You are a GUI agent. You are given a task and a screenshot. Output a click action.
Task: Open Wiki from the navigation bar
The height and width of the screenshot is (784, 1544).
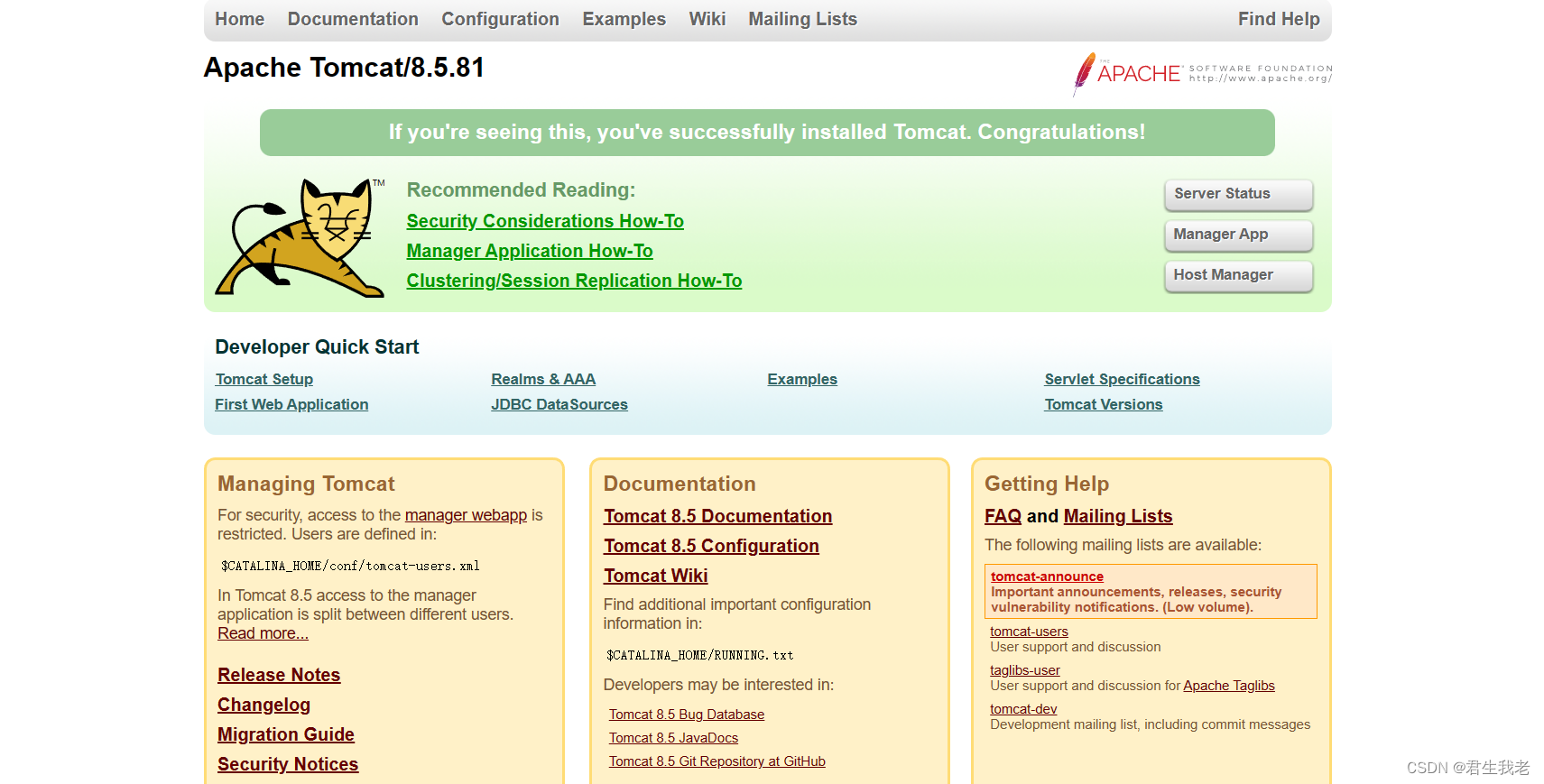coord(707,19)
